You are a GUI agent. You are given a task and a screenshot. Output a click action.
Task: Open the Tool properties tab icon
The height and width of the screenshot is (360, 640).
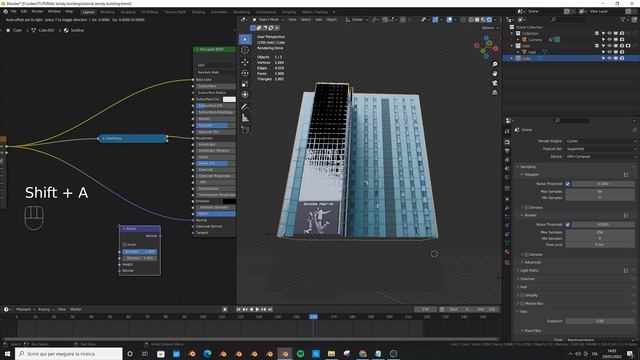point(507,131)
